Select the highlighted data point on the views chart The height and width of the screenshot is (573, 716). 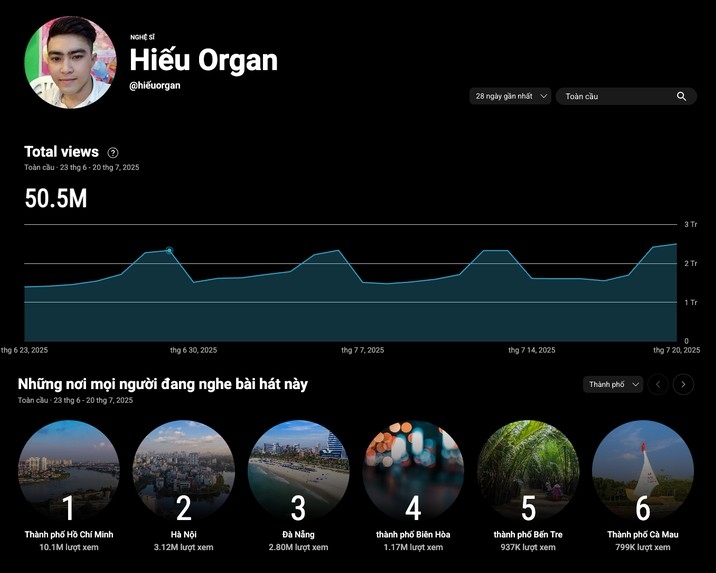(169, 250)
